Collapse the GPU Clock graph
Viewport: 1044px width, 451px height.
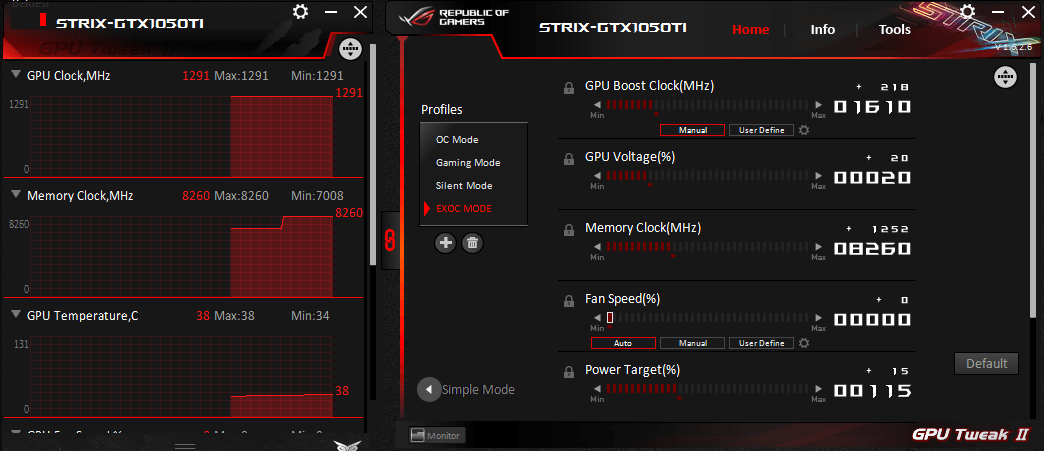16,75
